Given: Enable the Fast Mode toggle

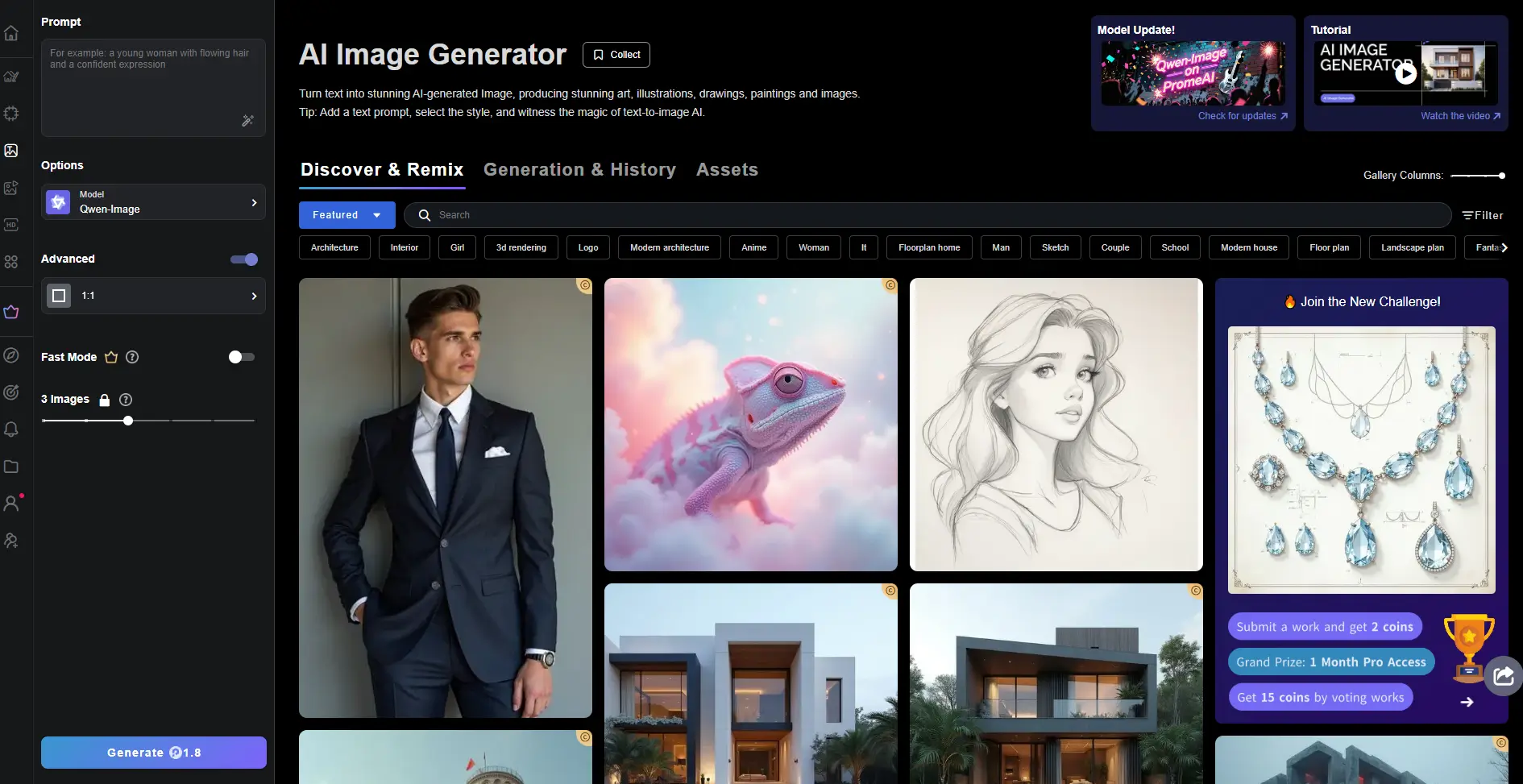Looking at the screenshot, I should pos(241,357).
